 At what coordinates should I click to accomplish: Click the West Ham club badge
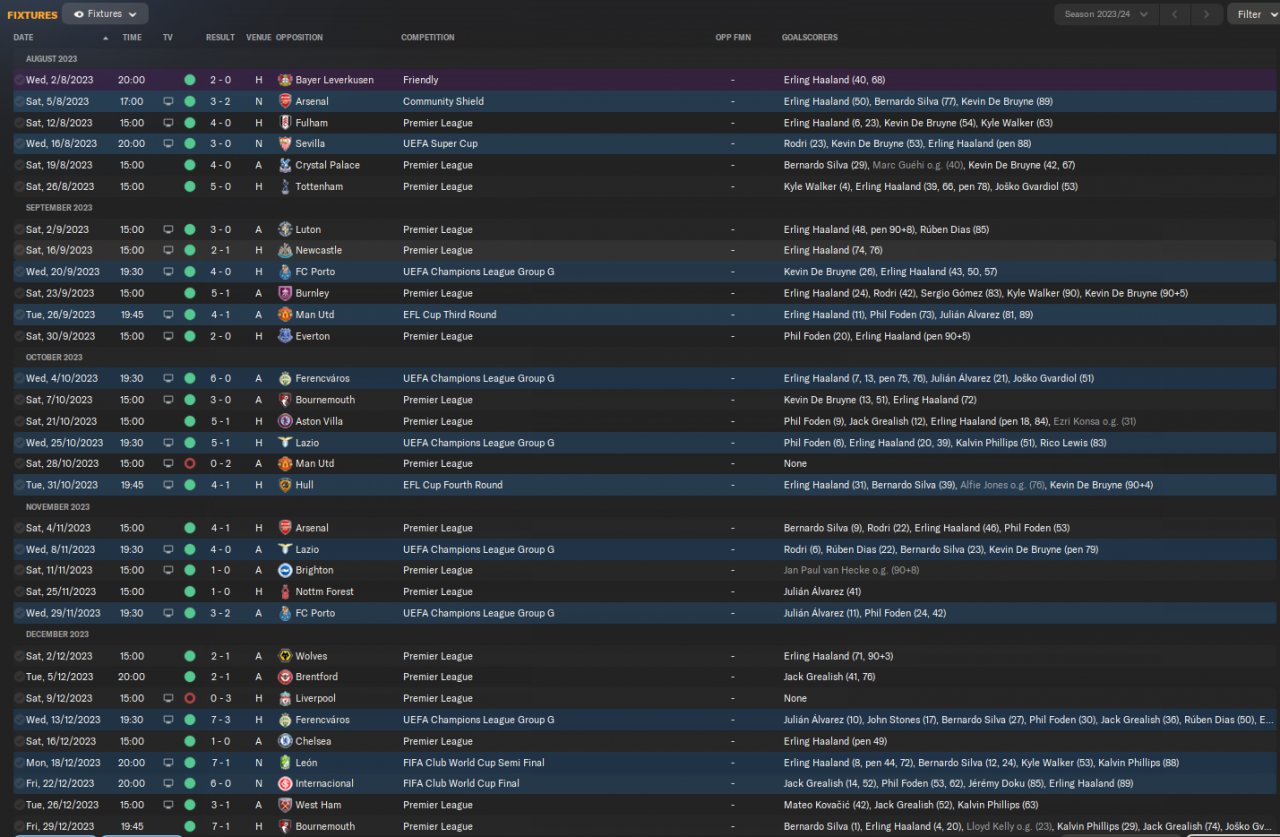point(285,805)
